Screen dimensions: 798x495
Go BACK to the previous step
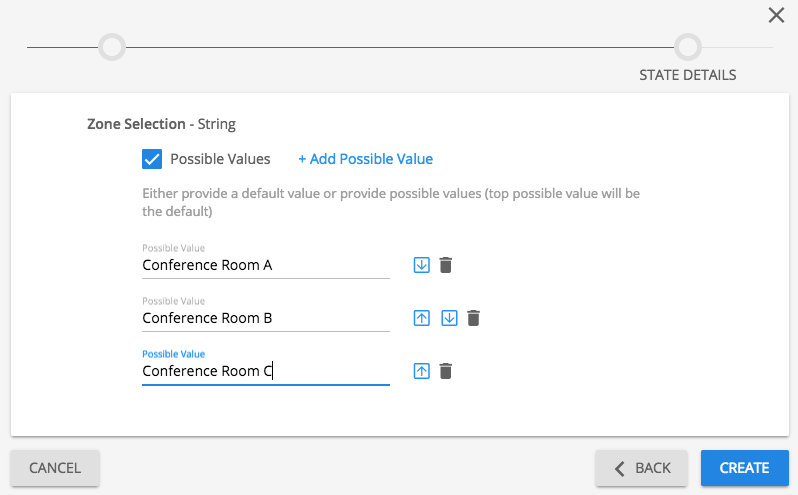(641, 468)
